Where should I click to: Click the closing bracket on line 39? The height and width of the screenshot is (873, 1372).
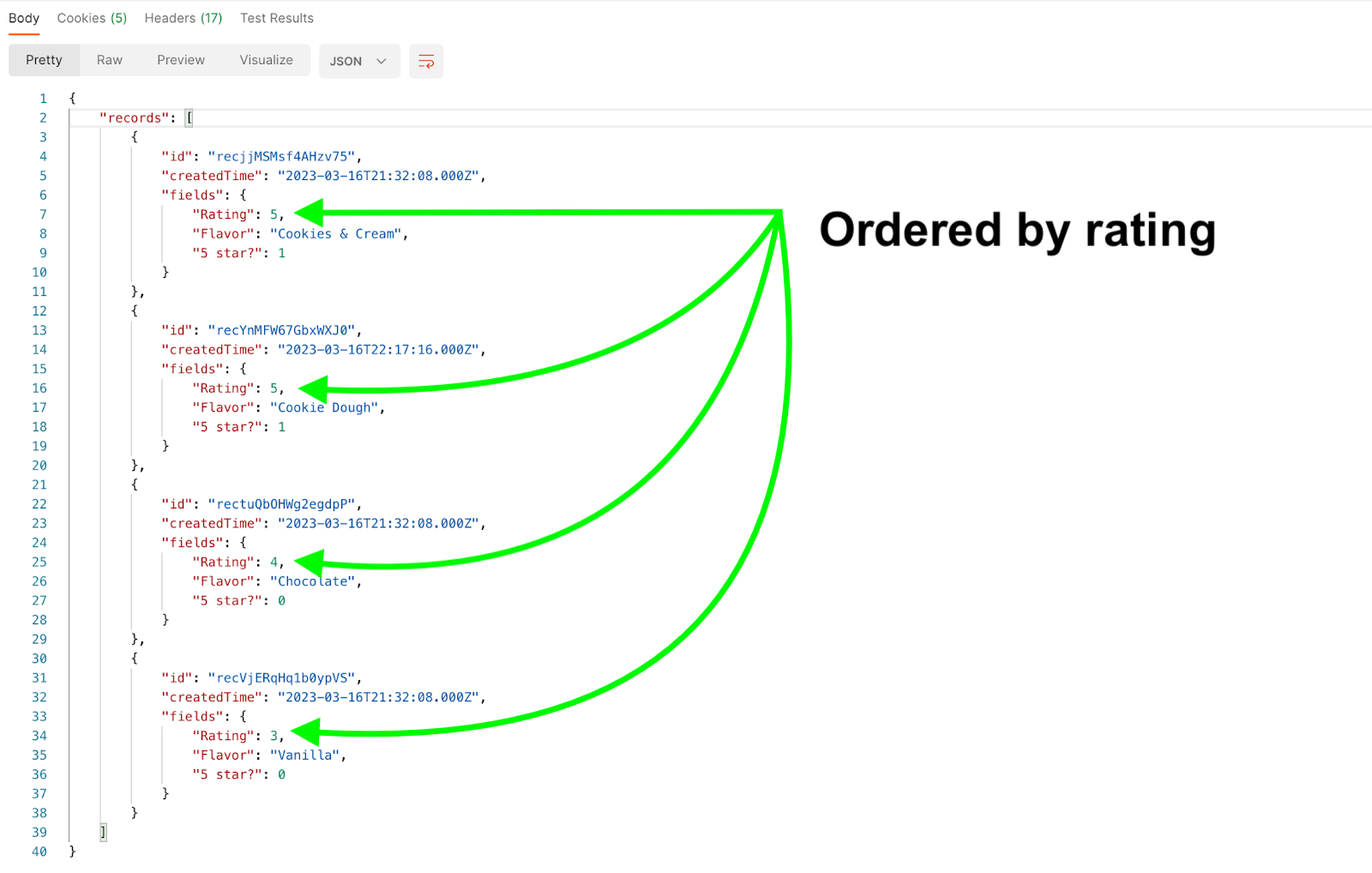pos(103,832)
